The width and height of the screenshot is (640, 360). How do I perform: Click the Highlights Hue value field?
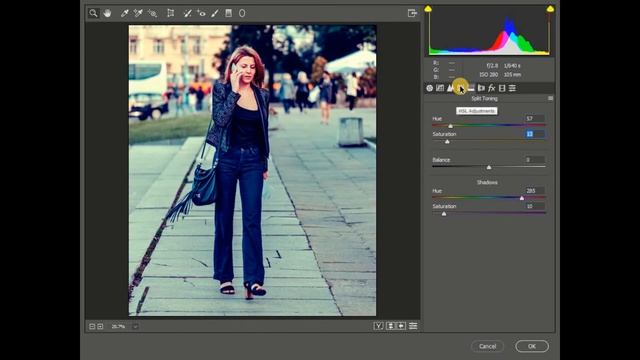(534, 118)
